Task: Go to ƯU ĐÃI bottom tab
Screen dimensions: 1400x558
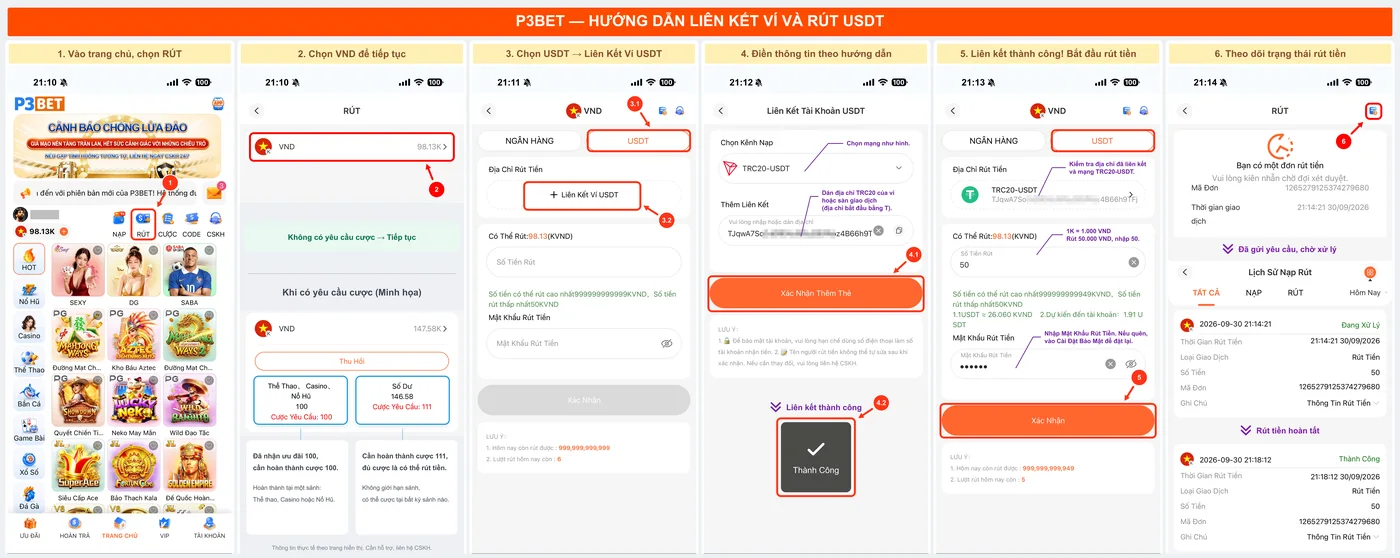Action: click(29, 527)
